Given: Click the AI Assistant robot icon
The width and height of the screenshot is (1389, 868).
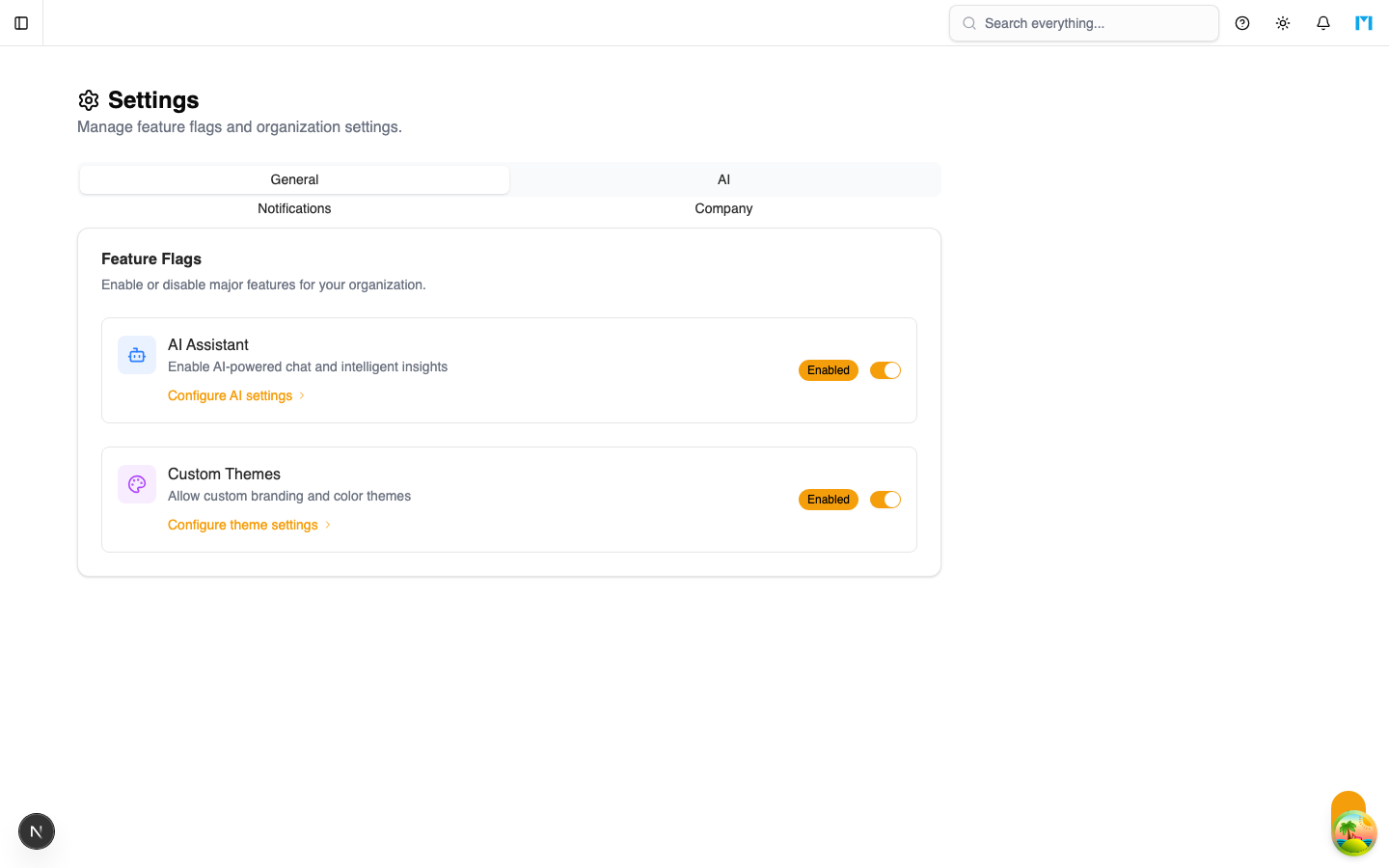Looking at the screenshot, I should (x=137, y=355).
